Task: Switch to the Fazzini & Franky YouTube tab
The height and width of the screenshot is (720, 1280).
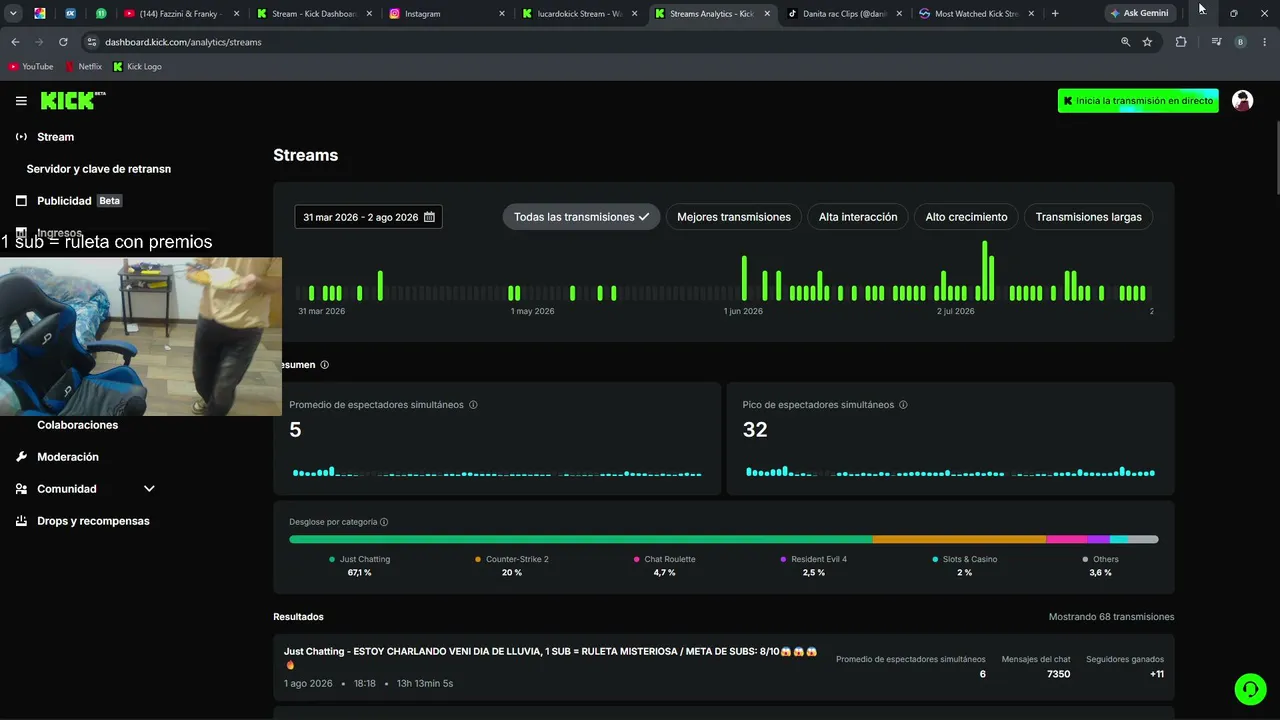Action: pos(181,14)
